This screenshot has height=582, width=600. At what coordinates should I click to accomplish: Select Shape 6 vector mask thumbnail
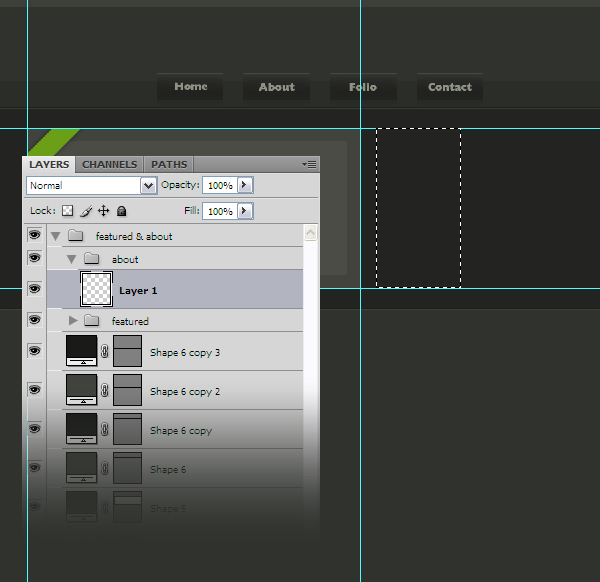127,468
